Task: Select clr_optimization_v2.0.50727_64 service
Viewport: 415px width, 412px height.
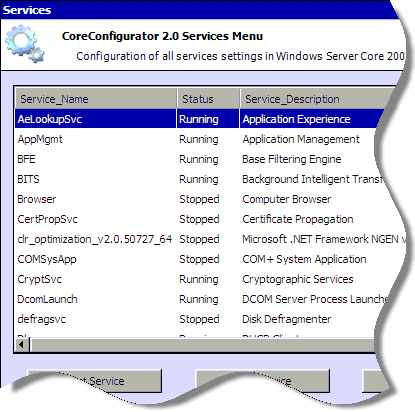Action: (x=95, y=239)
